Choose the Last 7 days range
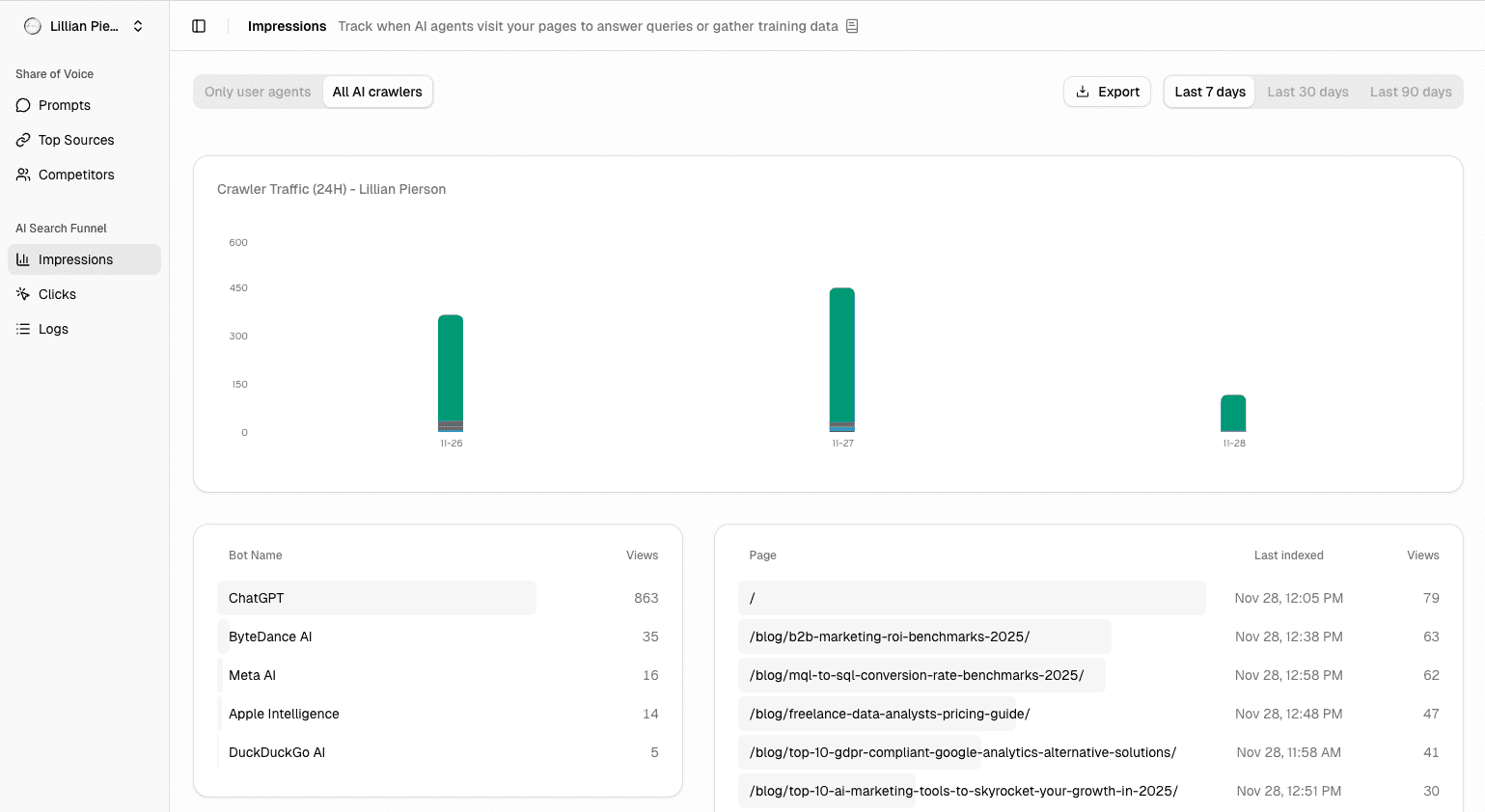The image size is (1485, 812). [1209, 92]
